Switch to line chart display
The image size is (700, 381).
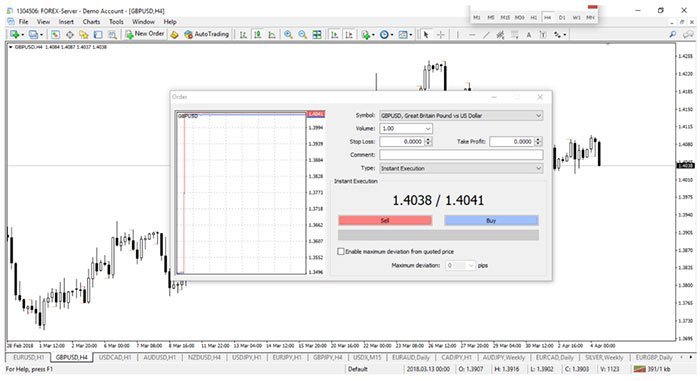(272, 34)
